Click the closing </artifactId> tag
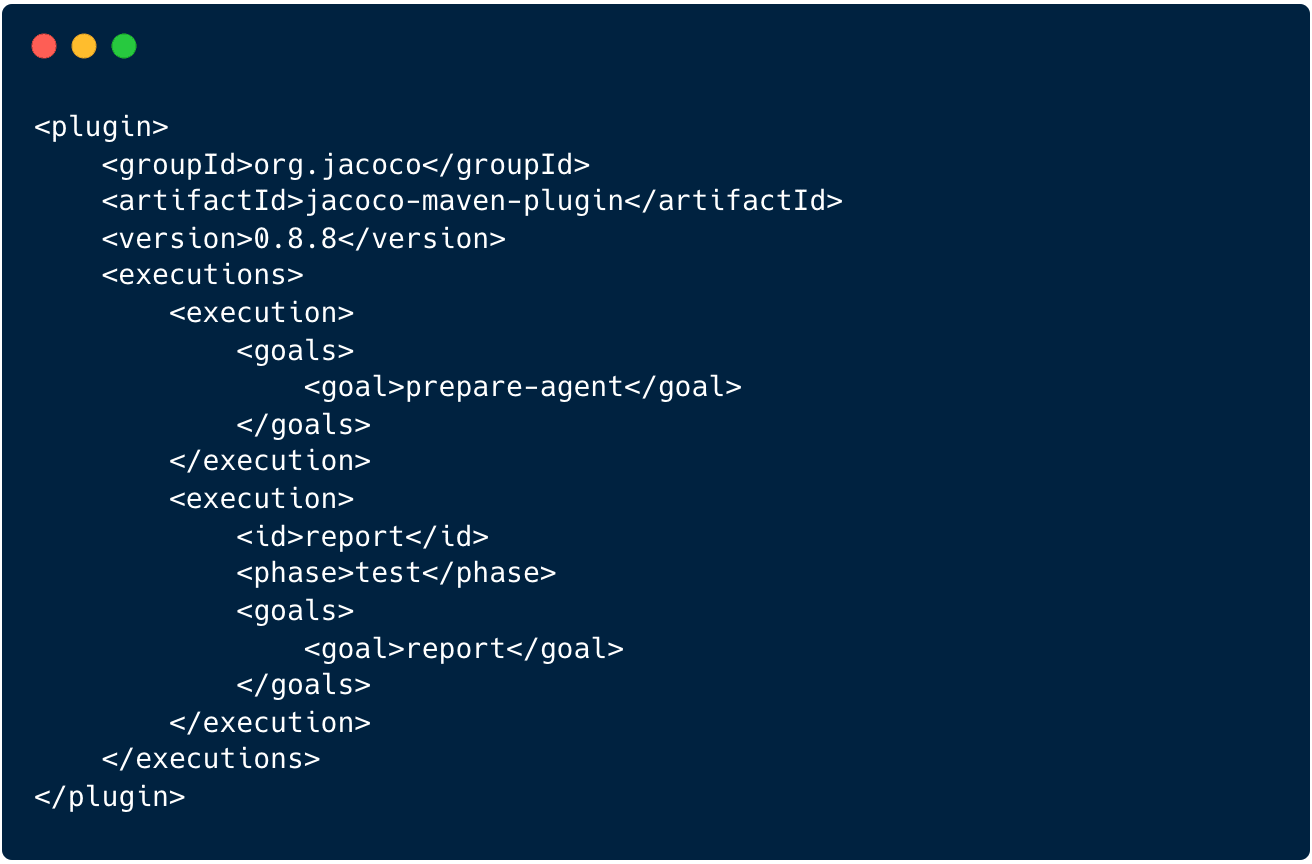The height and width of the screenshot is (864, 1312). 733,201
